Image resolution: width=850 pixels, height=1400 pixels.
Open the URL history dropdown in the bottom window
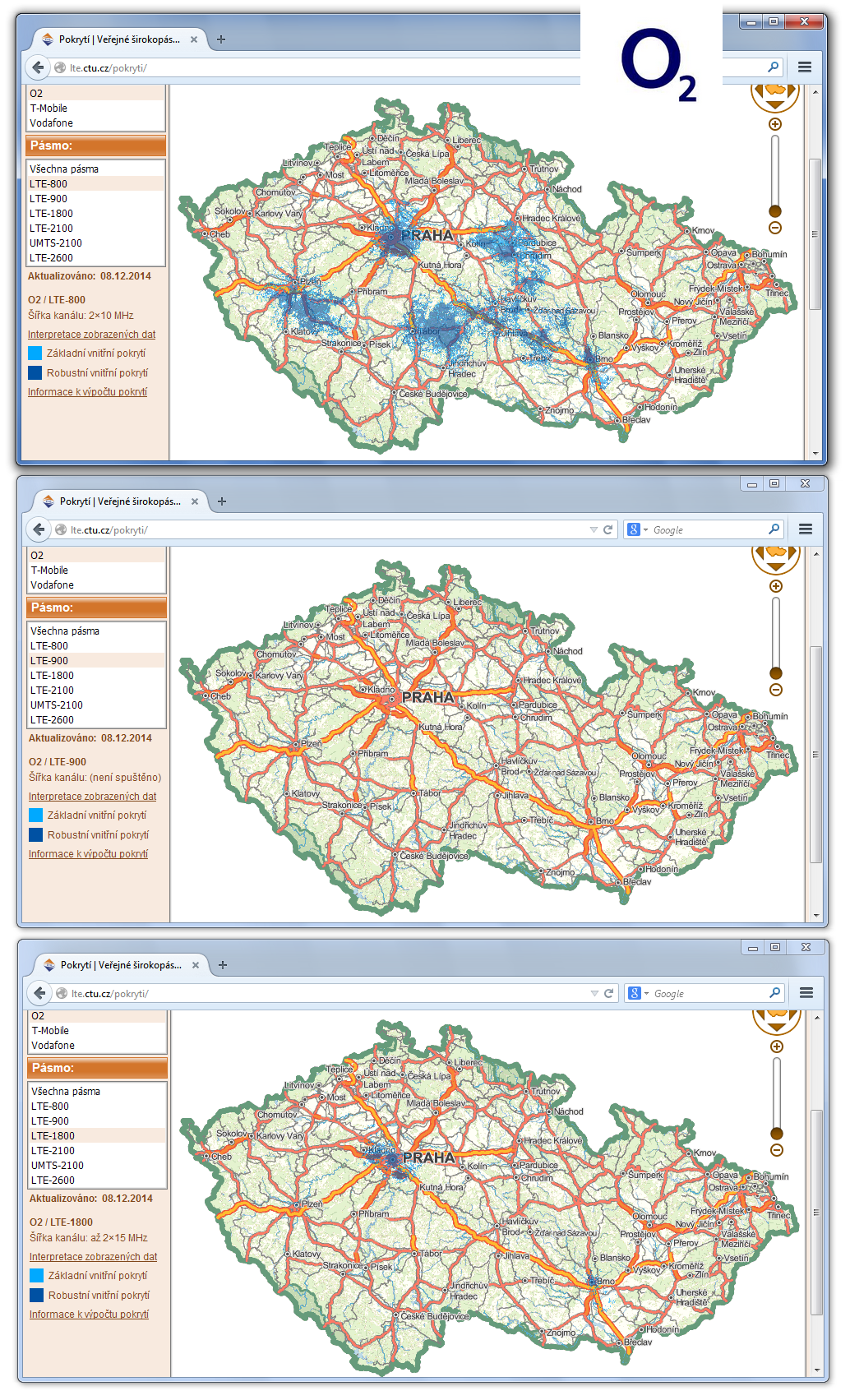click(594, 993)
